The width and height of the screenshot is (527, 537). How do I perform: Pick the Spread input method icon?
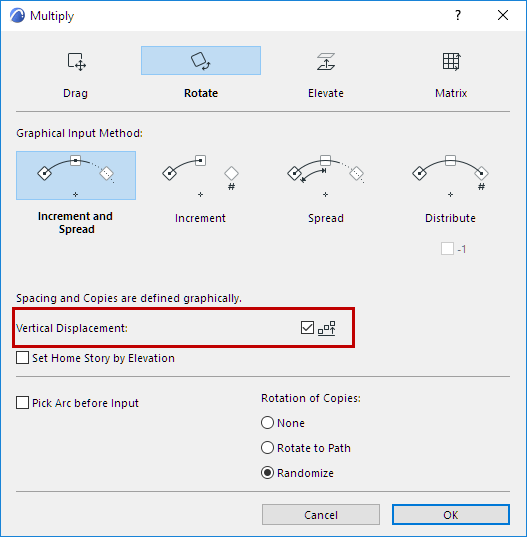point(326,175)
